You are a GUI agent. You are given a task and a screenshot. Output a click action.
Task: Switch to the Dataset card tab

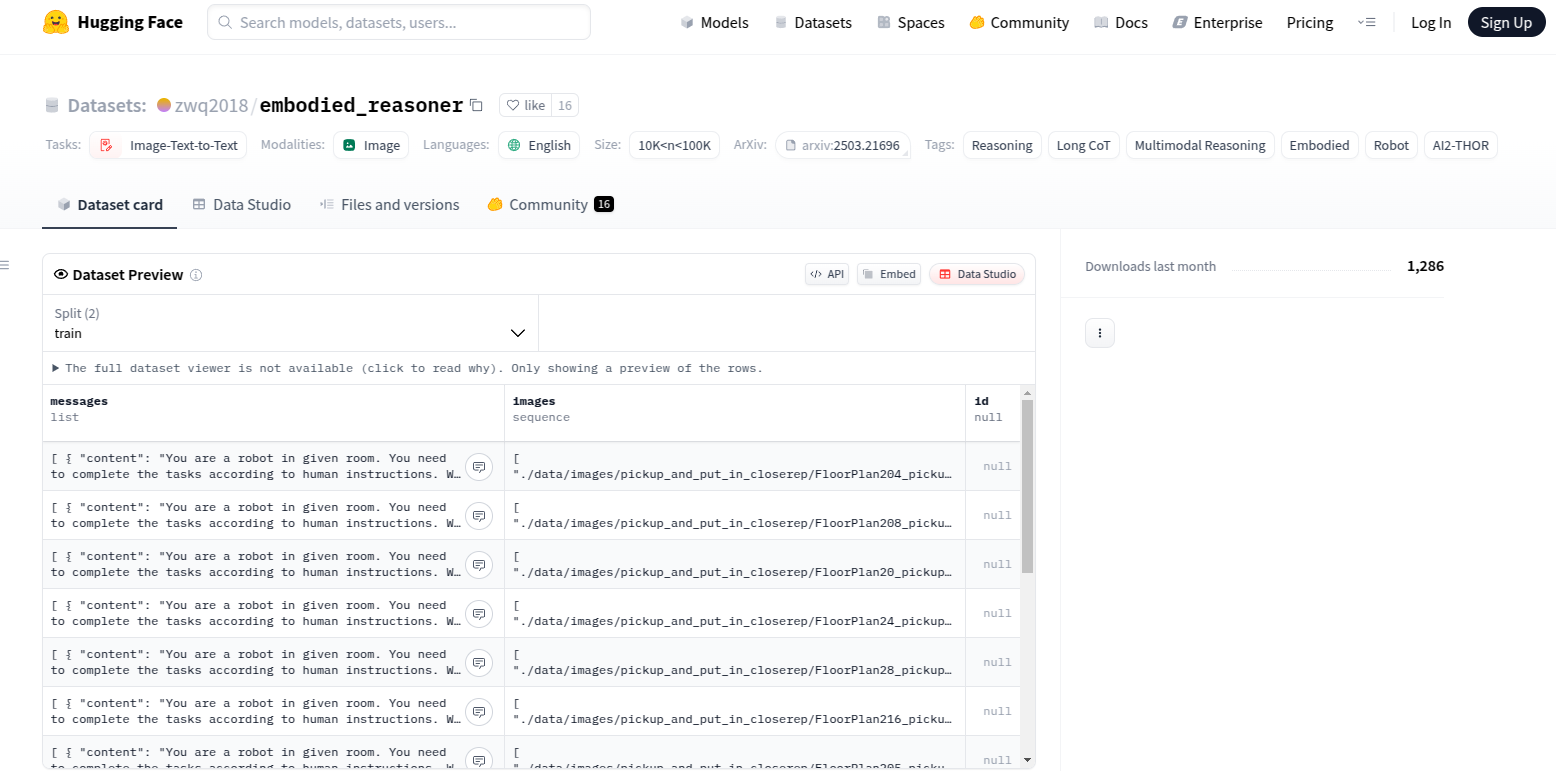tap(110, 204)
